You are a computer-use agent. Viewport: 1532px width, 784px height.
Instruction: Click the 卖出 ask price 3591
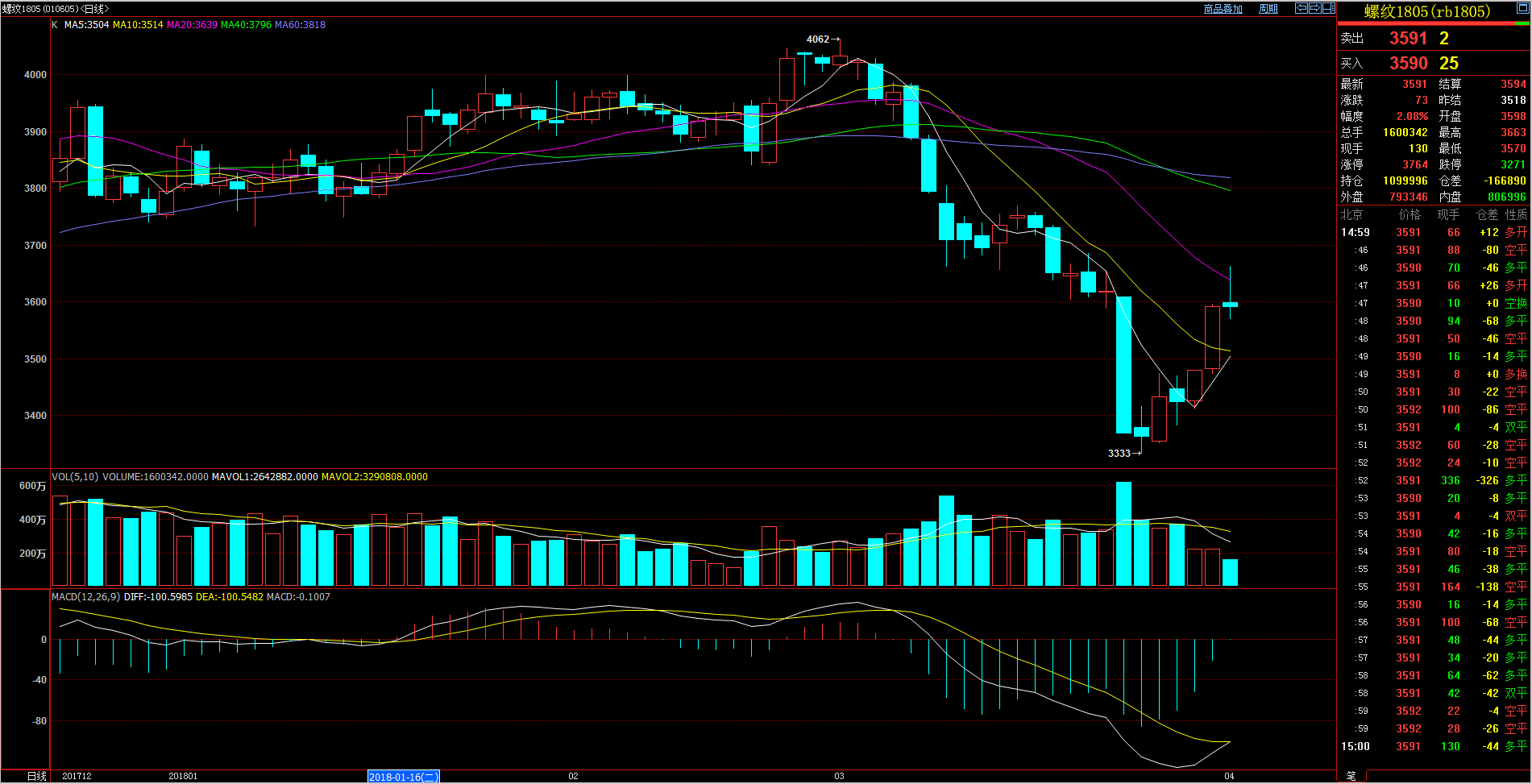pyautogui.click(x=1408, y=39)
